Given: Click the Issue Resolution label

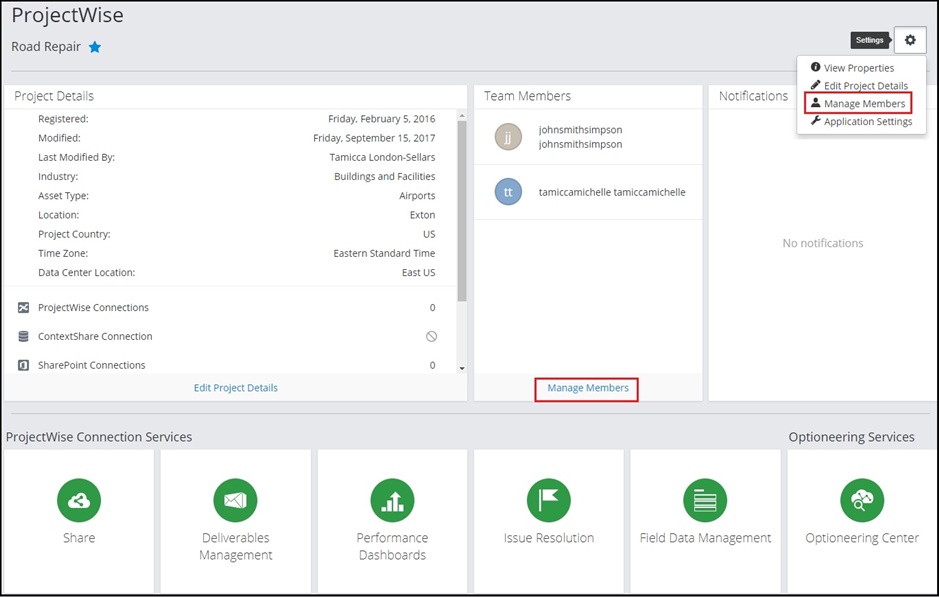Looking at the screenshot, I should point(549,538).
